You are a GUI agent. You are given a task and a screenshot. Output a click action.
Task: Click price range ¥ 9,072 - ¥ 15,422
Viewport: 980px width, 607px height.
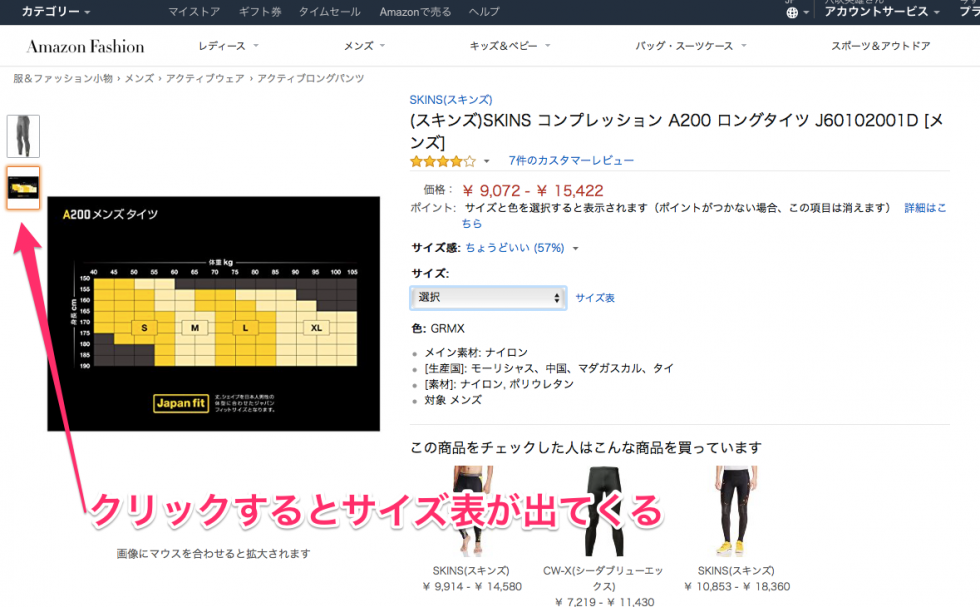(x=533, y=191)
